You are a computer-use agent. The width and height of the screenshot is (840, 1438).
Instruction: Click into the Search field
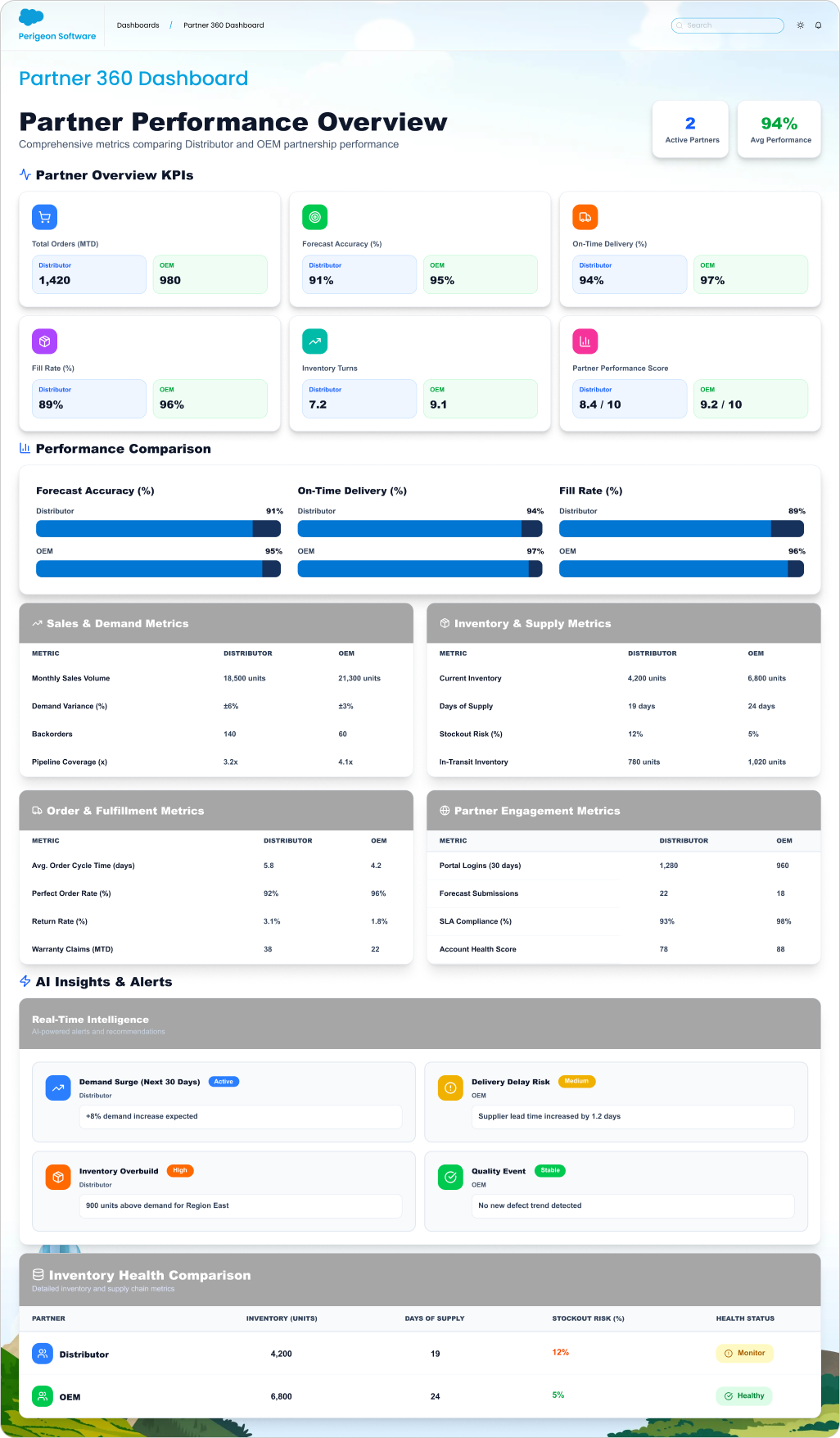(x=729, y=25)
